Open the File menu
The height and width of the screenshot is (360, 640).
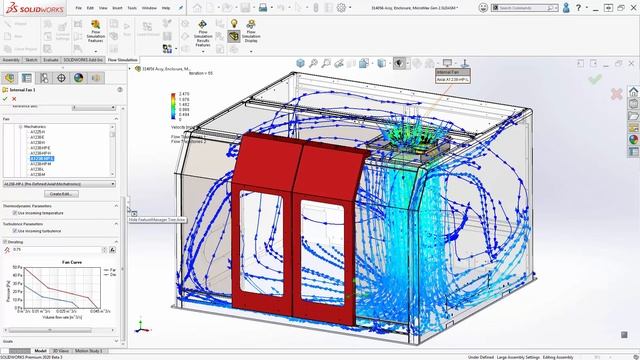(78, 8)
